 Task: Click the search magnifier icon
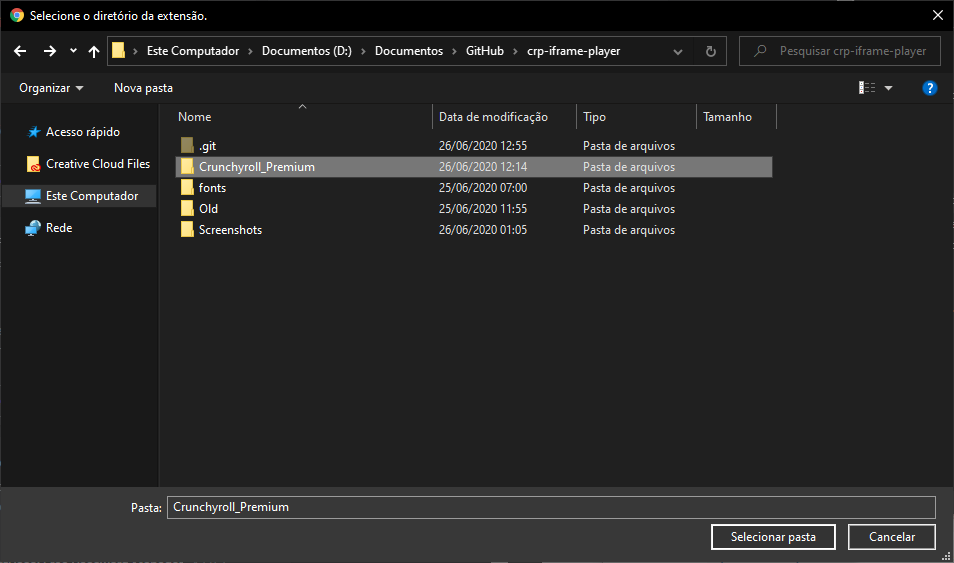(x=760, y=51)
